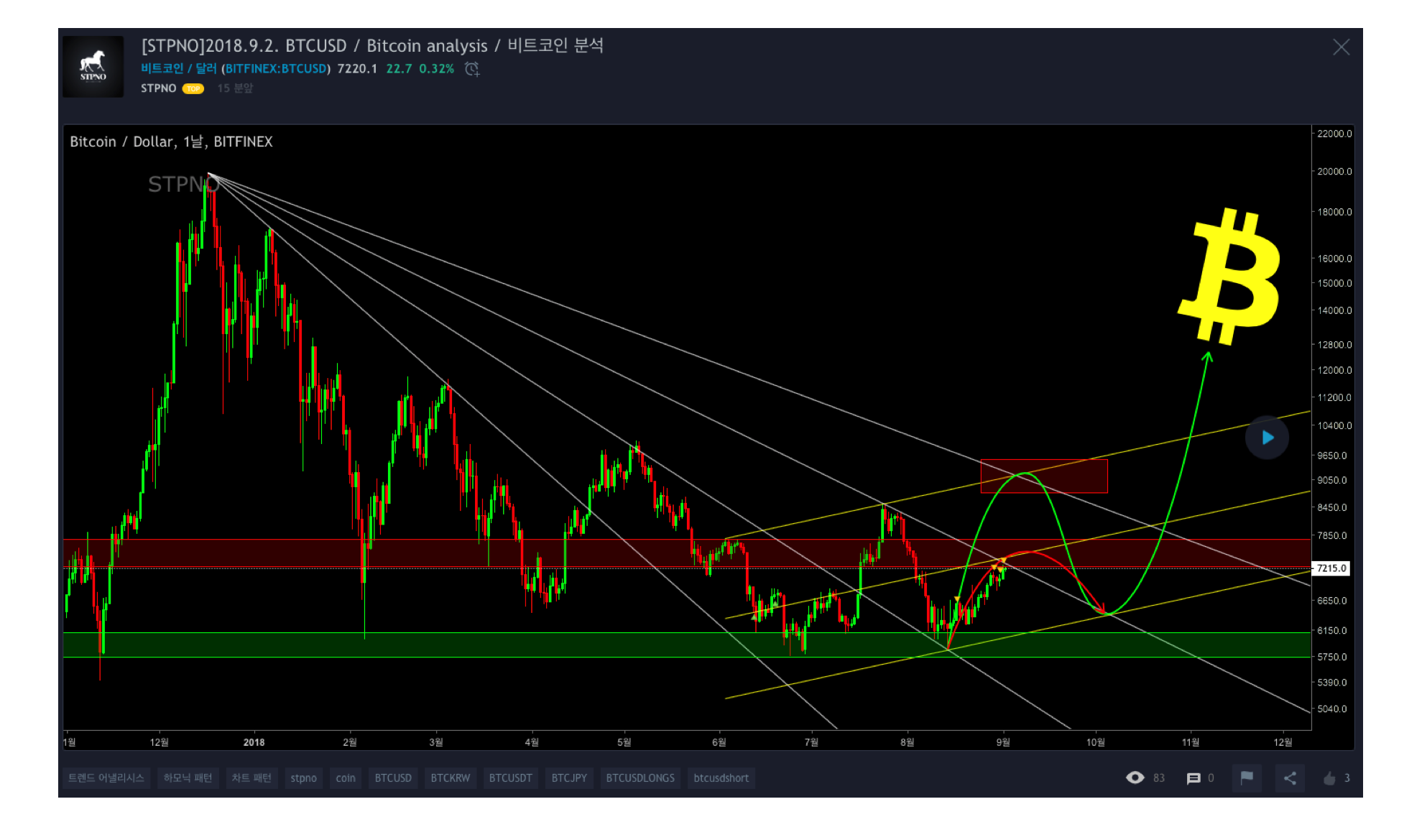Close the idea popup with X
The image size is (1422, 840).
1341,47
